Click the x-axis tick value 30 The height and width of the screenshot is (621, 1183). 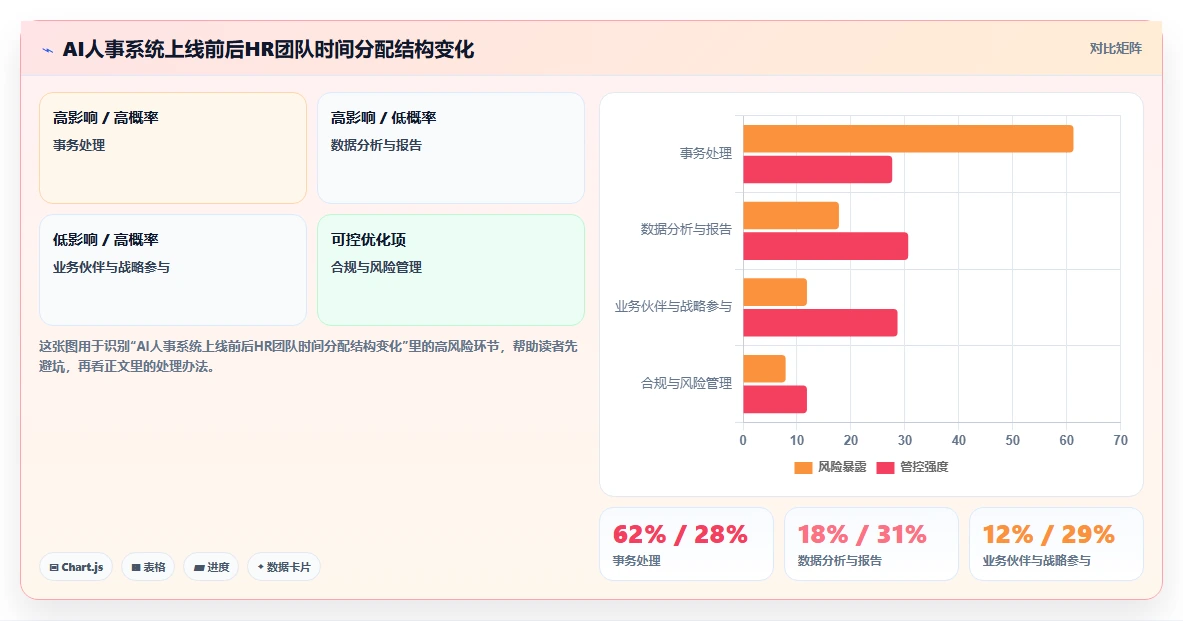pos(905,440)
